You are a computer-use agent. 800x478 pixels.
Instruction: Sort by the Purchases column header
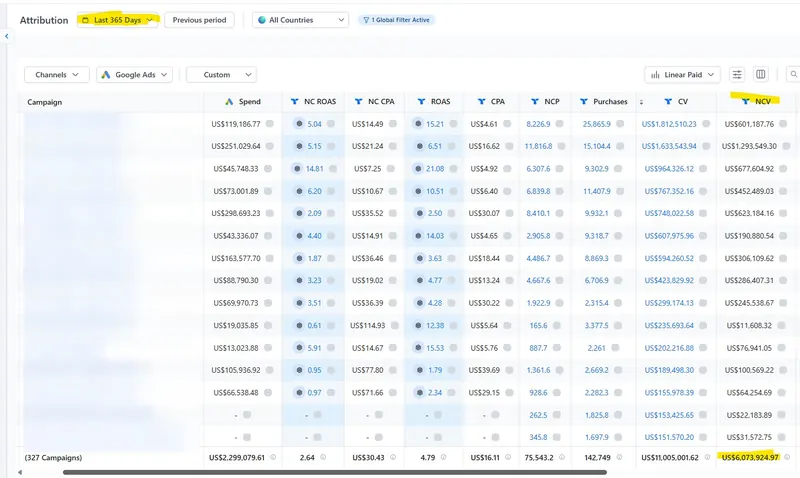tap(610, 102)
